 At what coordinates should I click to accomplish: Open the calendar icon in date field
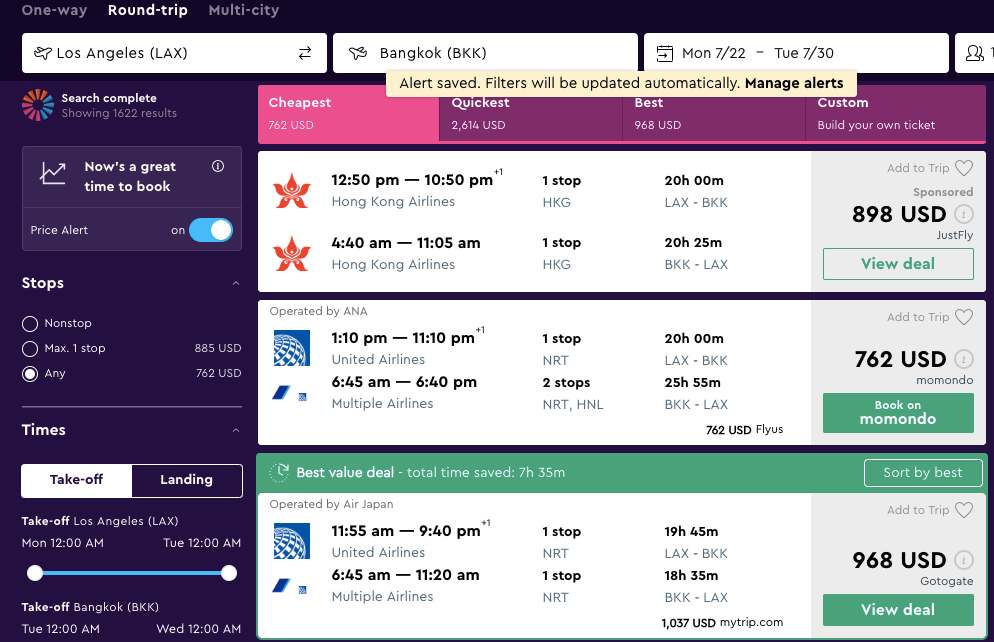664,53
